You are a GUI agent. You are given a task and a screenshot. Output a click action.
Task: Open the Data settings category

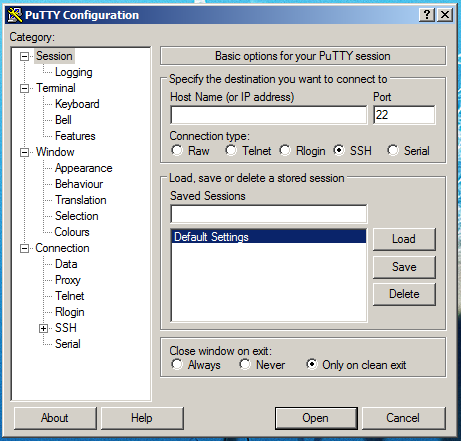(x=66, y=264)
